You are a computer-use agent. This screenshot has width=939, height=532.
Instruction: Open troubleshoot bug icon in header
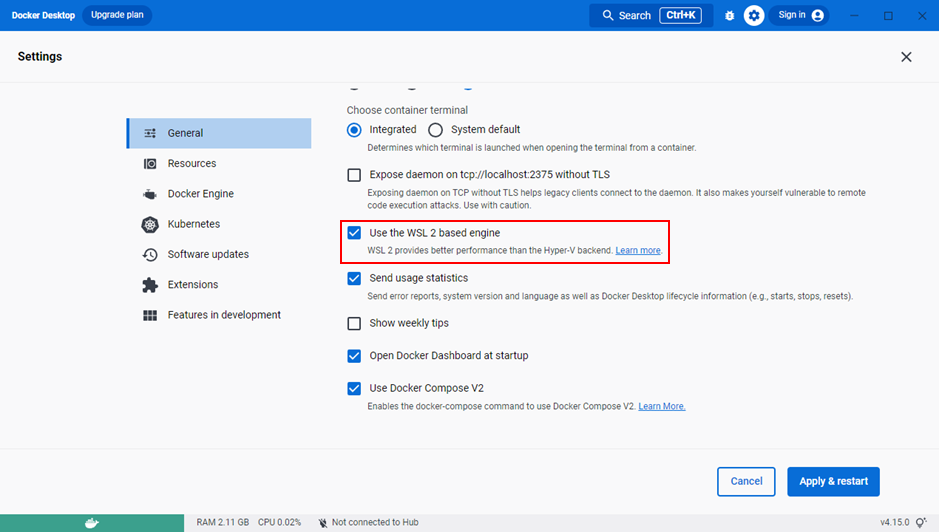pyautogui.click(x=729, y=16)
